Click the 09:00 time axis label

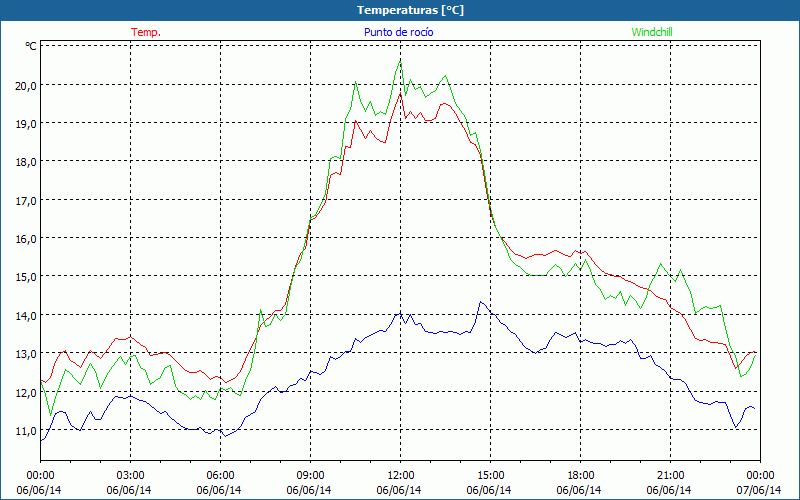310,476
